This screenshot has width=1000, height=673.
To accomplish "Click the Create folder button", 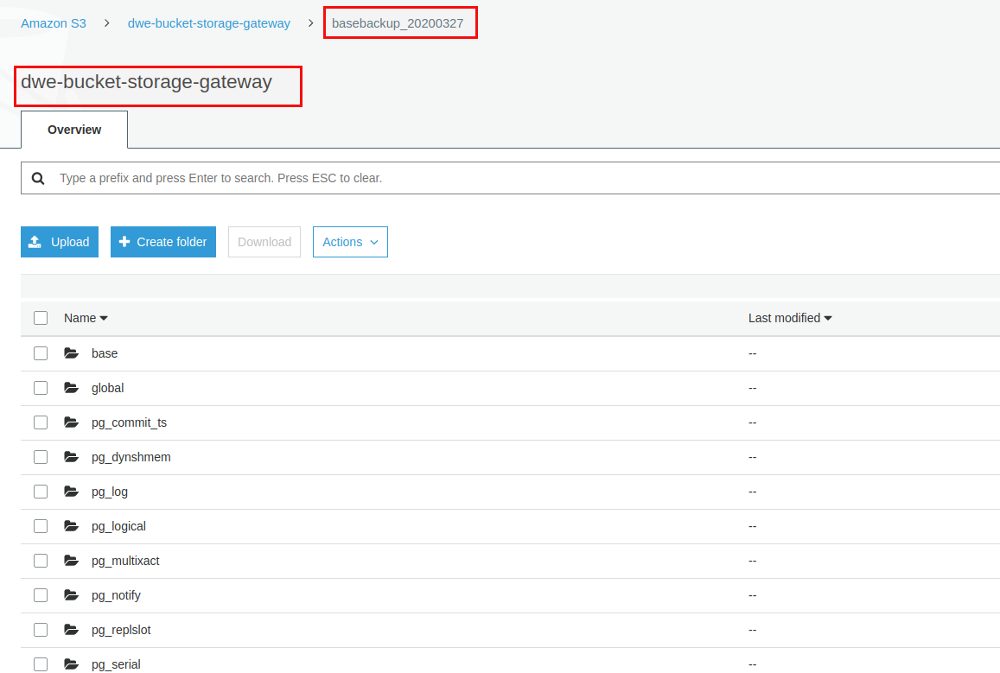I will click(163, 242).
